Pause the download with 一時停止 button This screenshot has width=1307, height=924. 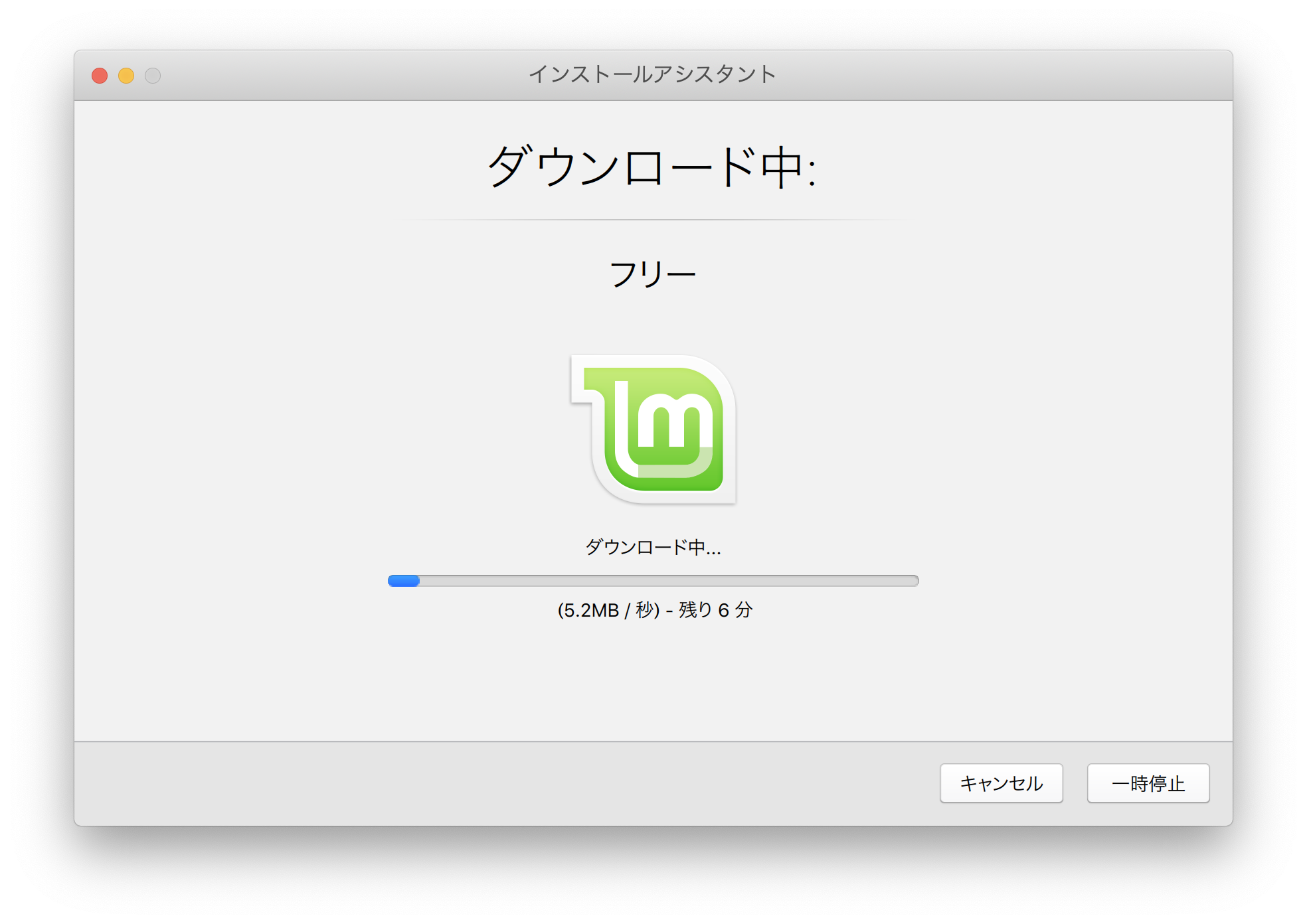tap(1148, 783)
